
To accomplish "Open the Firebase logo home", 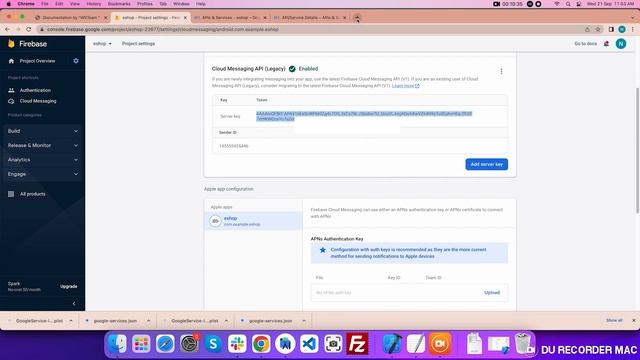I will click(x=27, y=44).
